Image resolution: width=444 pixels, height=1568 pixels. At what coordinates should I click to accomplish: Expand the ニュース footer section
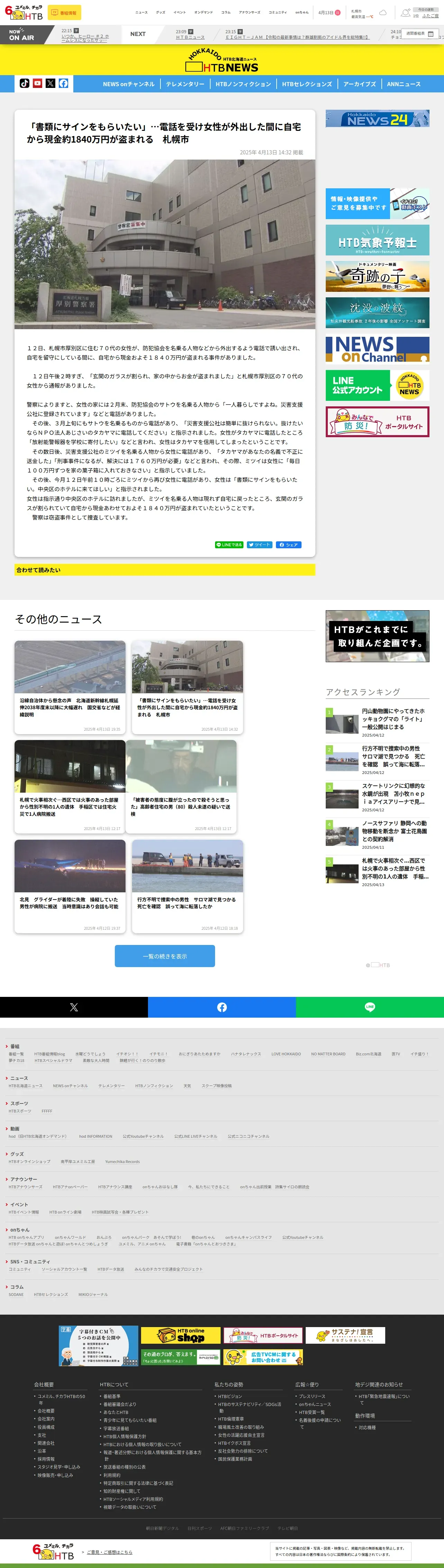click(19, 1078)
